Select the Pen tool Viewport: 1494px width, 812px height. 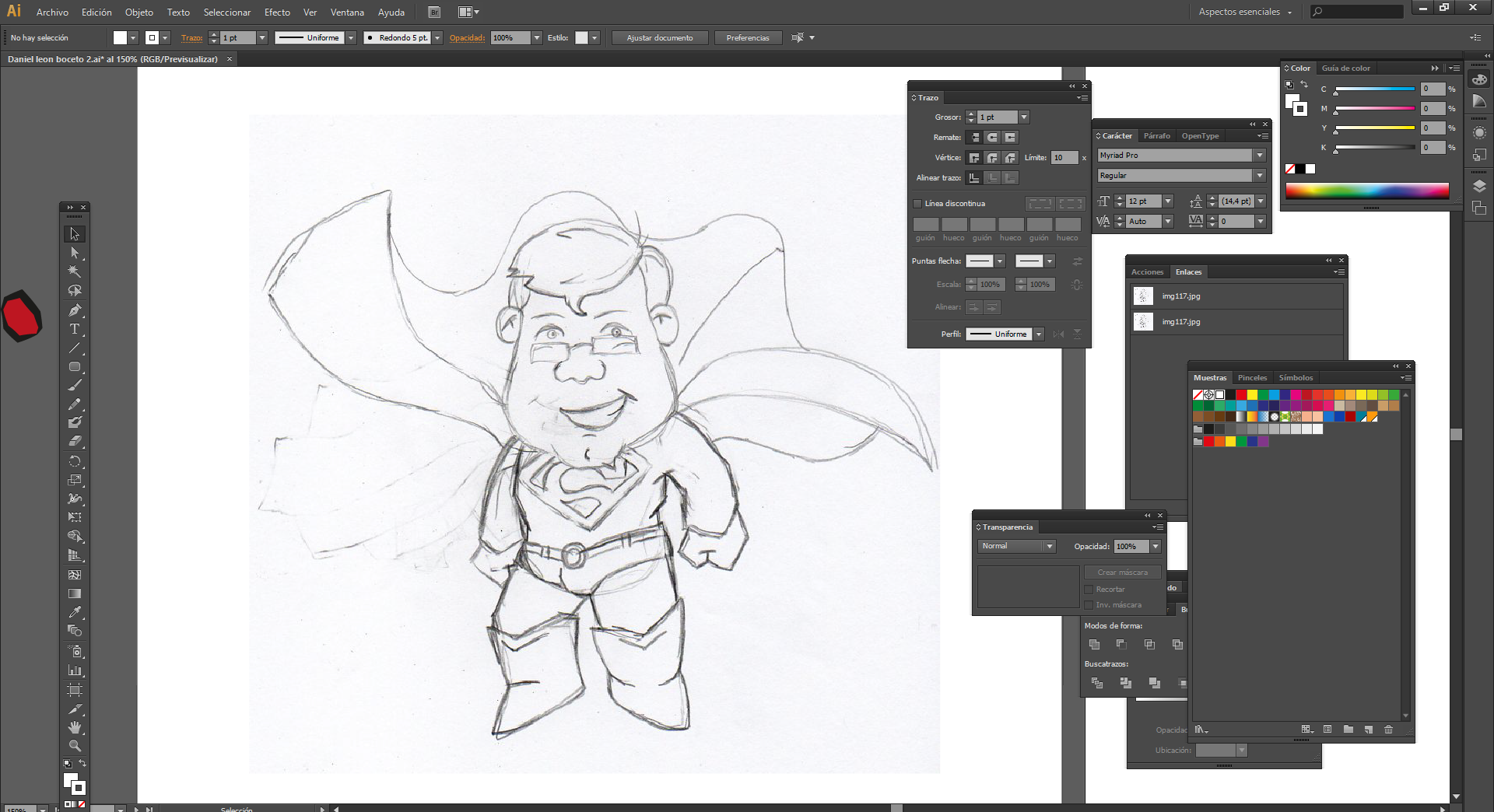pos(75,310)
